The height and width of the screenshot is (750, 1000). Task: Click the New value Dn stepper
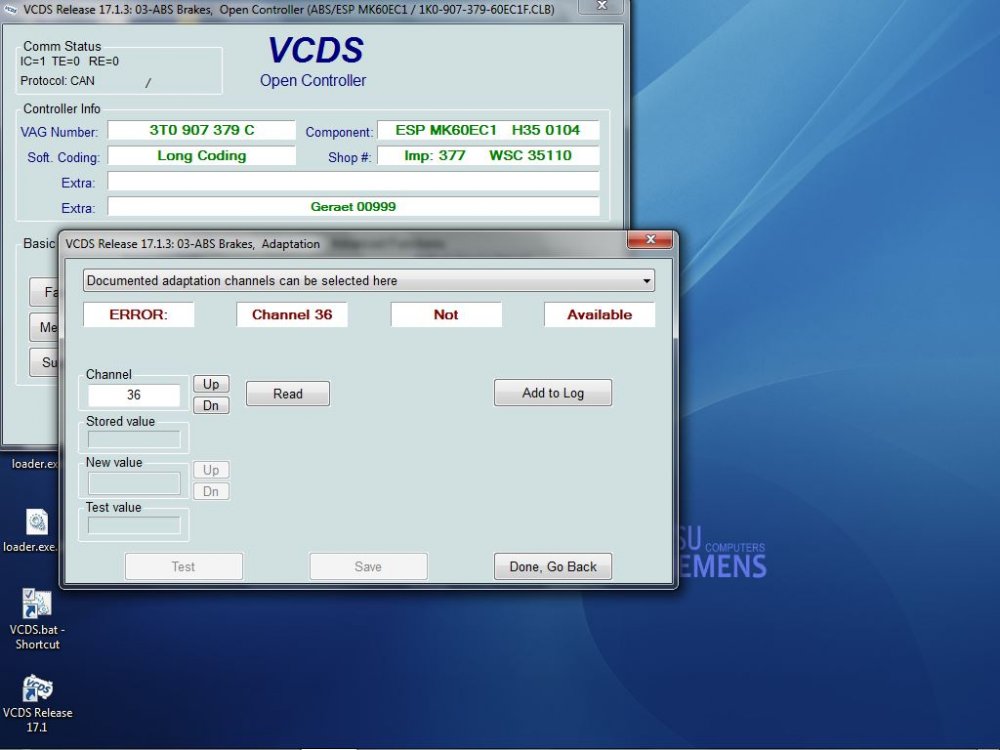[211, 492]
